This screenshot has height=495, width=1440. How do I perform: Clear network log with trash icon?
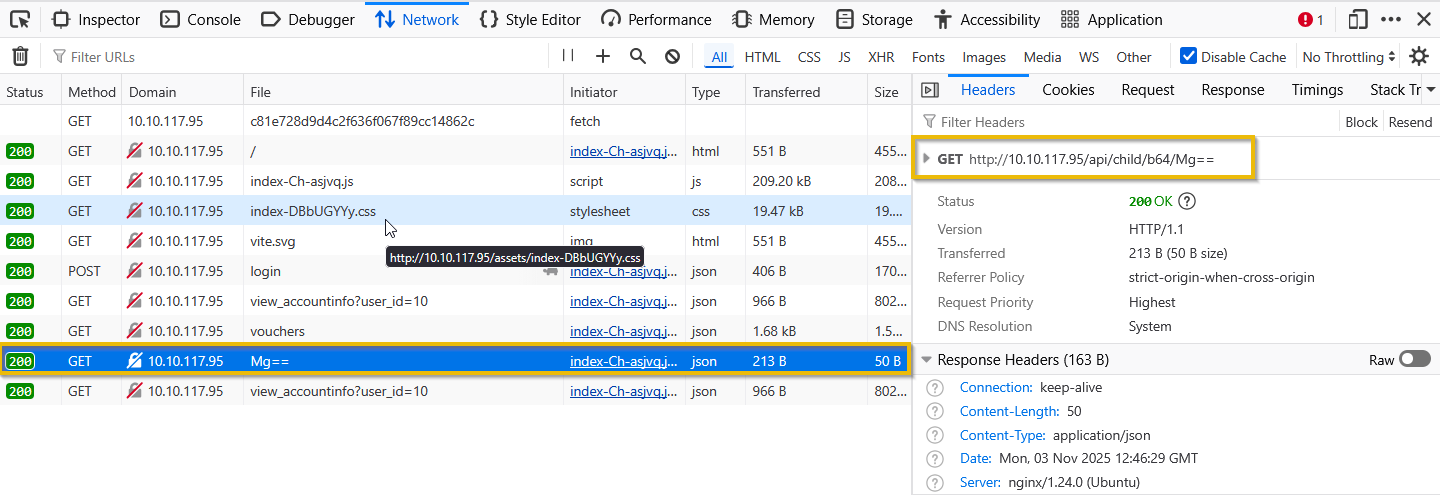tap(20, 57)
